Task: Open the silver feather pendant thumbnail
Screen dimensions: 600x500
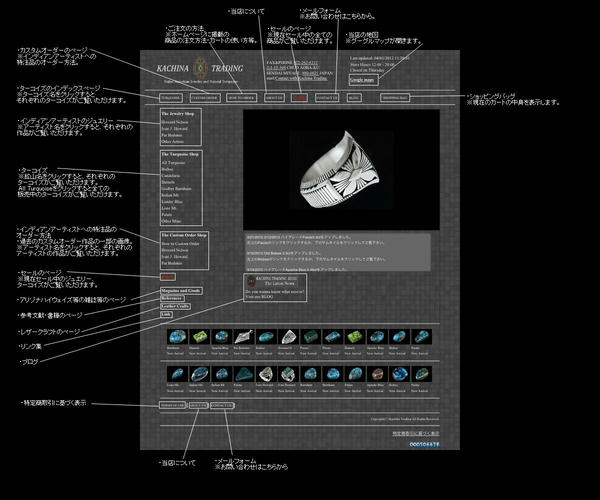Action: [x=244, y=337]
